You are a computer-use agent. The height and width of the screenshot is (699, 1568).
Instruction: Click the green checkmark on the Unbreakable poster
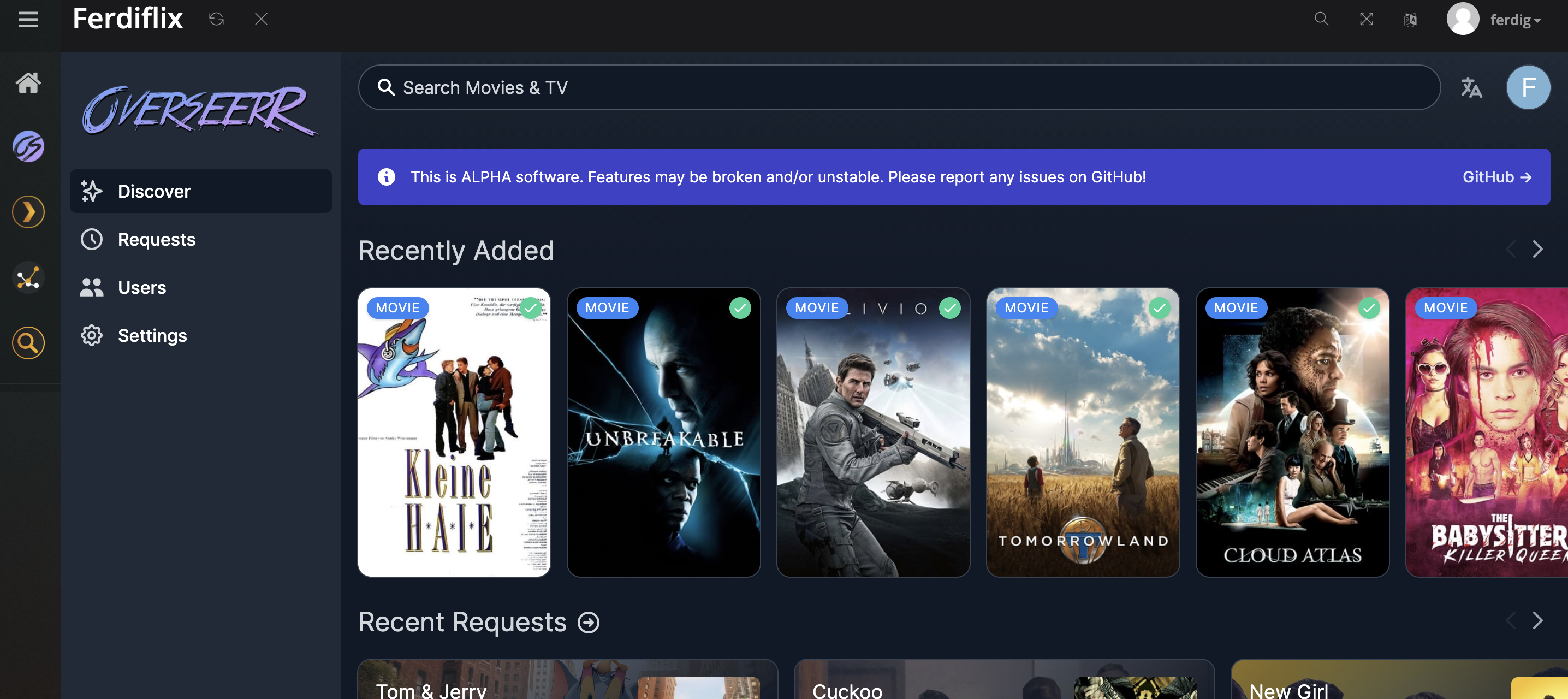point(740,308)
